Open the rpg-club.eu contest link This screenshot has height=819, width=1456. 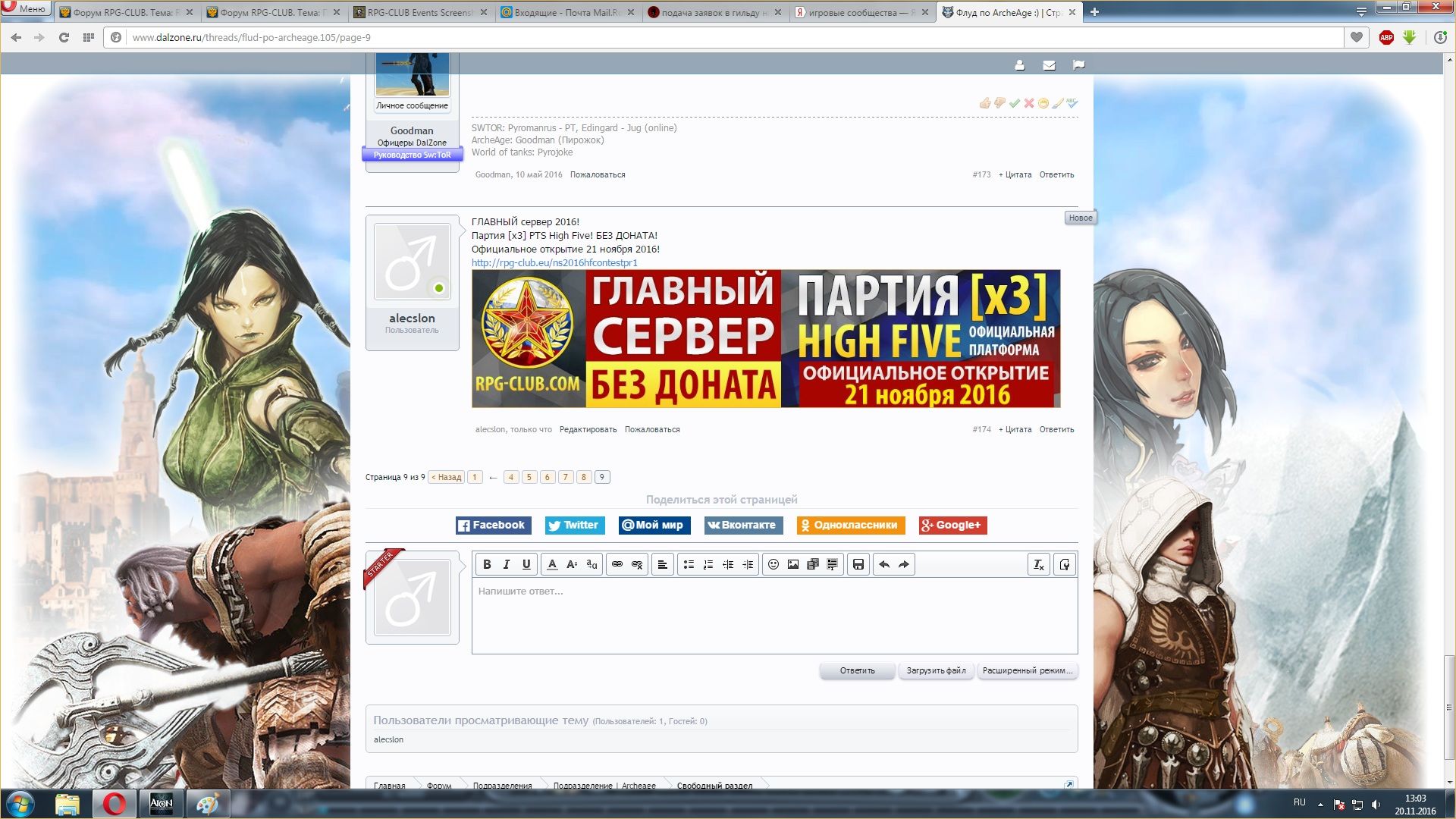554,263
